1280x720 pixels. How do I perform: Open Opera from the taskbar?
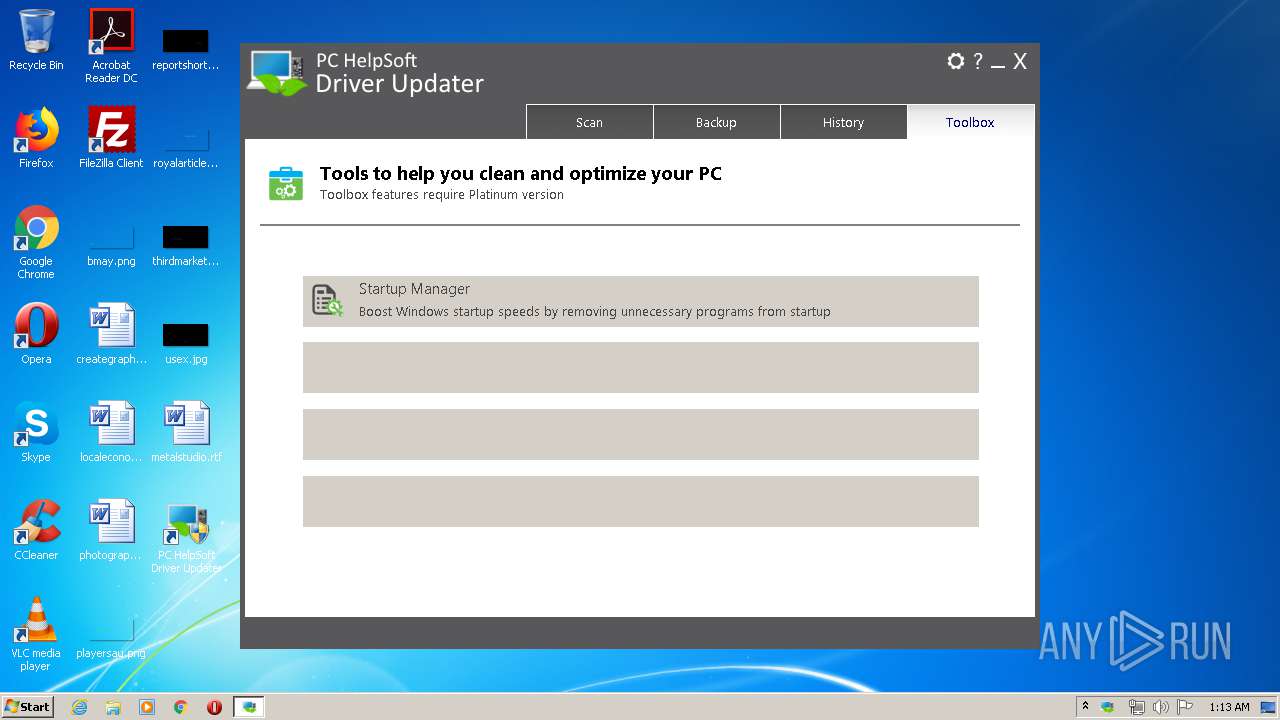(214, 707)
